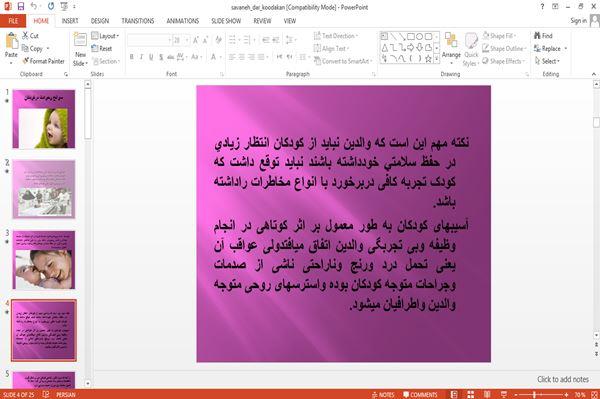Open Character Spacing AV dropdown
The width and height of the screenshot is (600, 399).
tap(181, 57)
